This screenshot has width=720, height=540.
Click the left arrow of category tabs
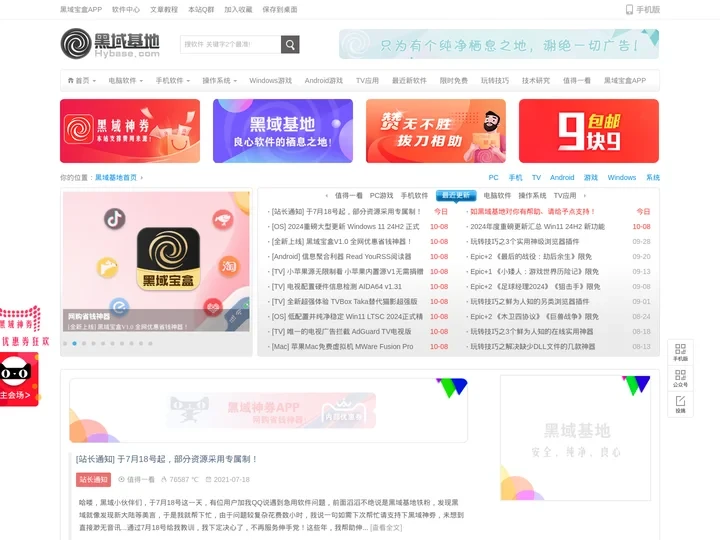pos(326,196)
